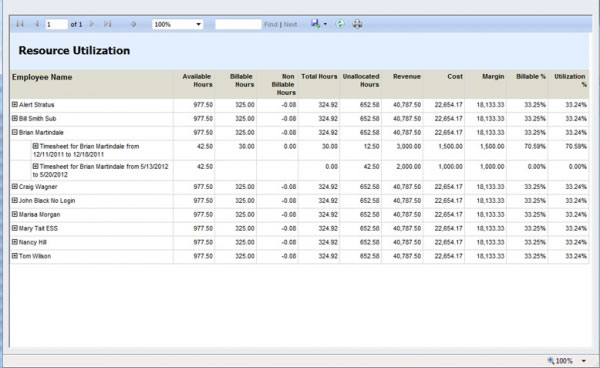Expand Alert Stratus row
The image size is (600, 368).
(x=15, y=104)
